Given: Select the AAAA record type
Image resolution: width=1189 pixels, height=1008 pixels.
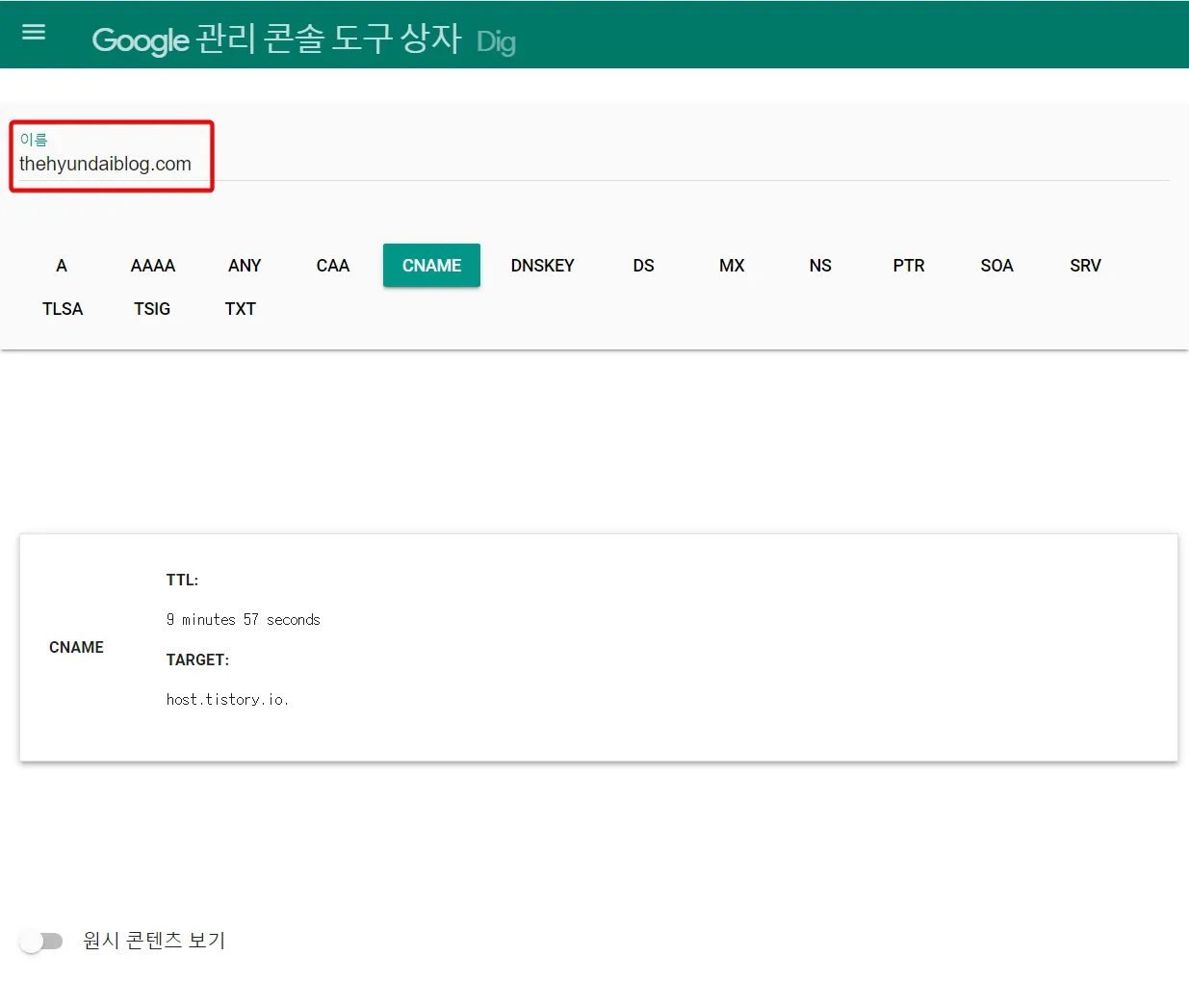Looking at the screenshot, I should tap(153, 266).
